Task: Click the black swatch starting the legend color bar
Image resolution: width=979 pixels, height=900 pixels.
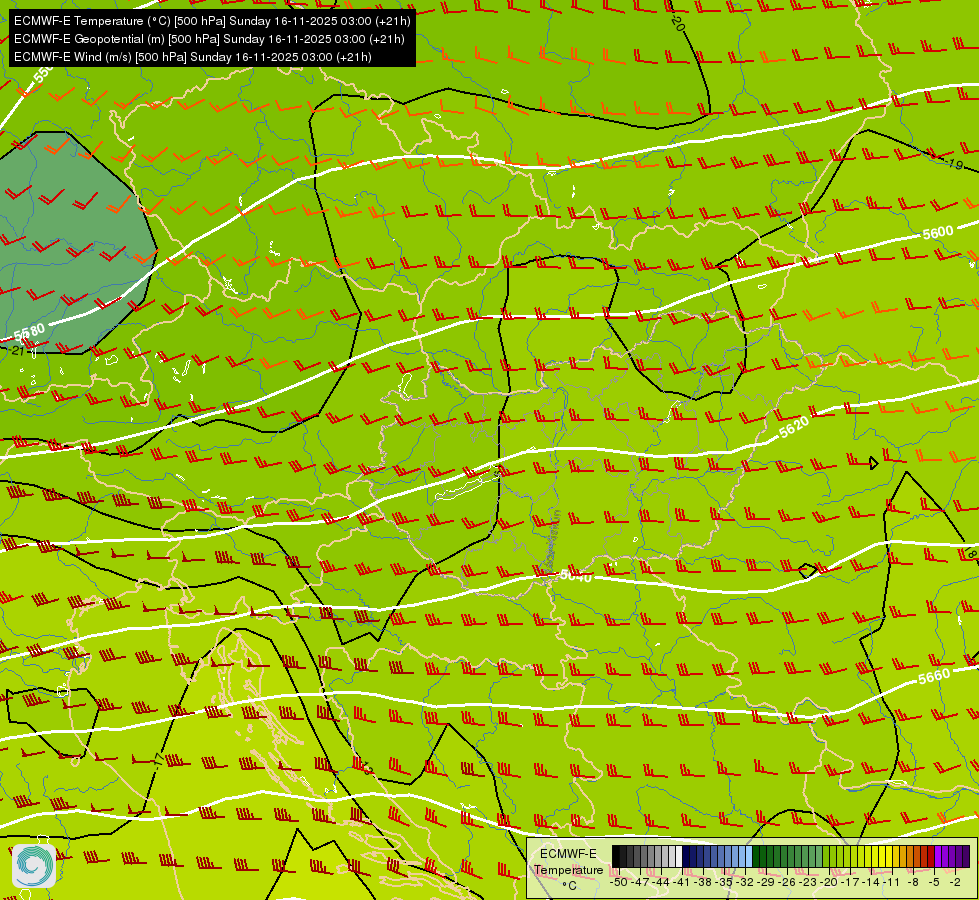Action: 616,856
